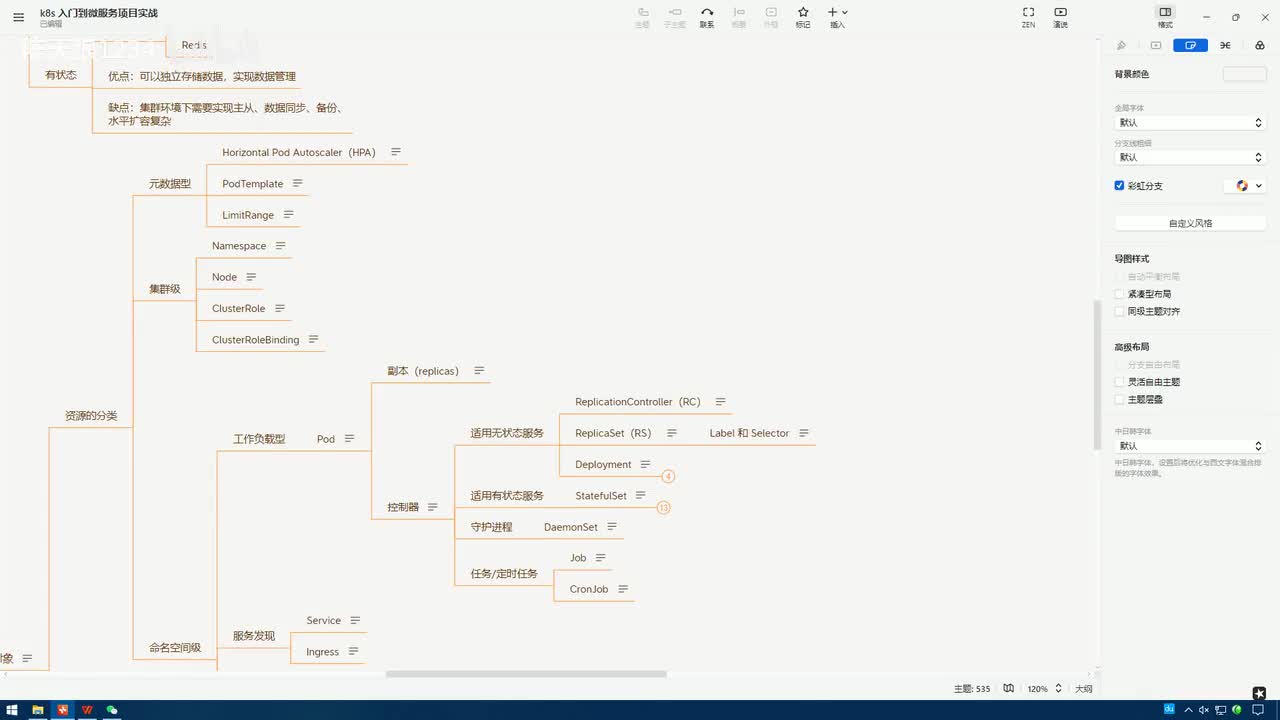This screenshot has height=720, width=1280.
Task: Enter ZEN mode
Action: coord(1028,17)
